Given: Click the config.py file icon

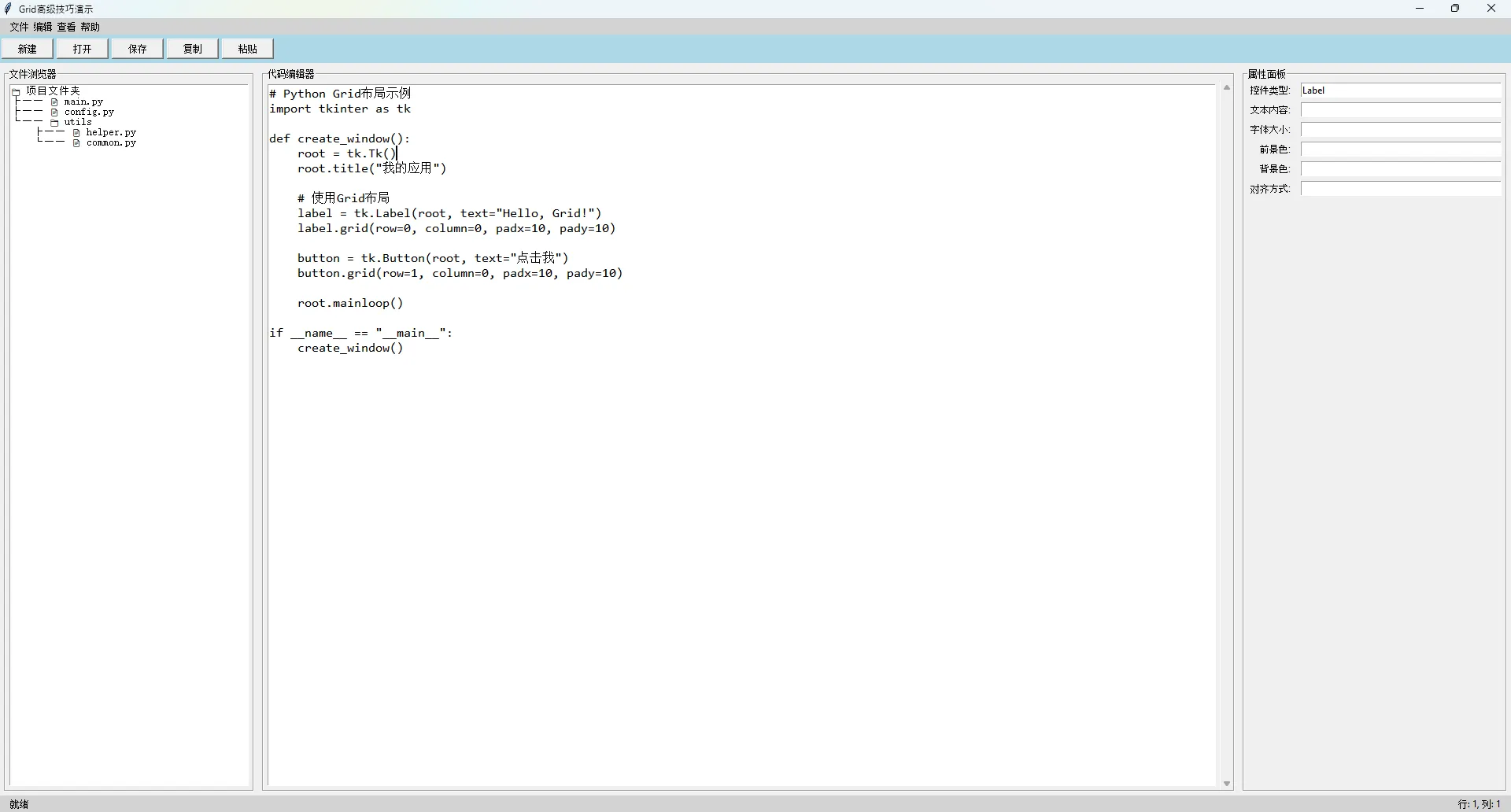Looking at the screenshot, I should [x=54, y=113].
